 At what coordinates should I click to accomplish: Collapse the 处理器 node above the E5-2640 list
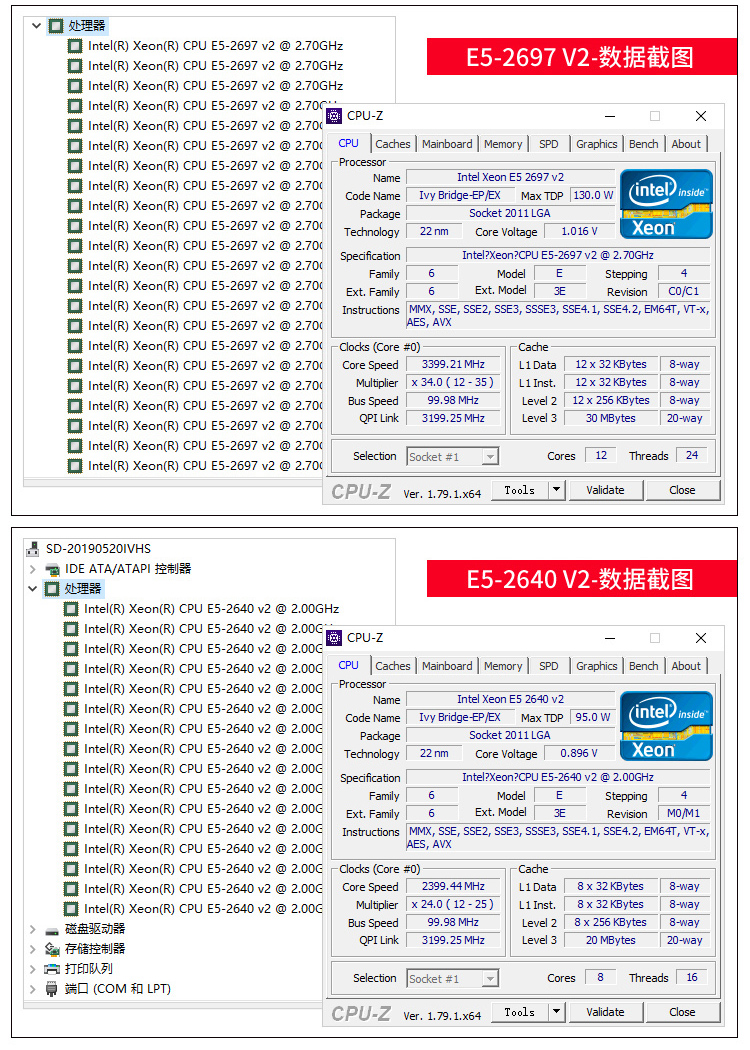32,589
